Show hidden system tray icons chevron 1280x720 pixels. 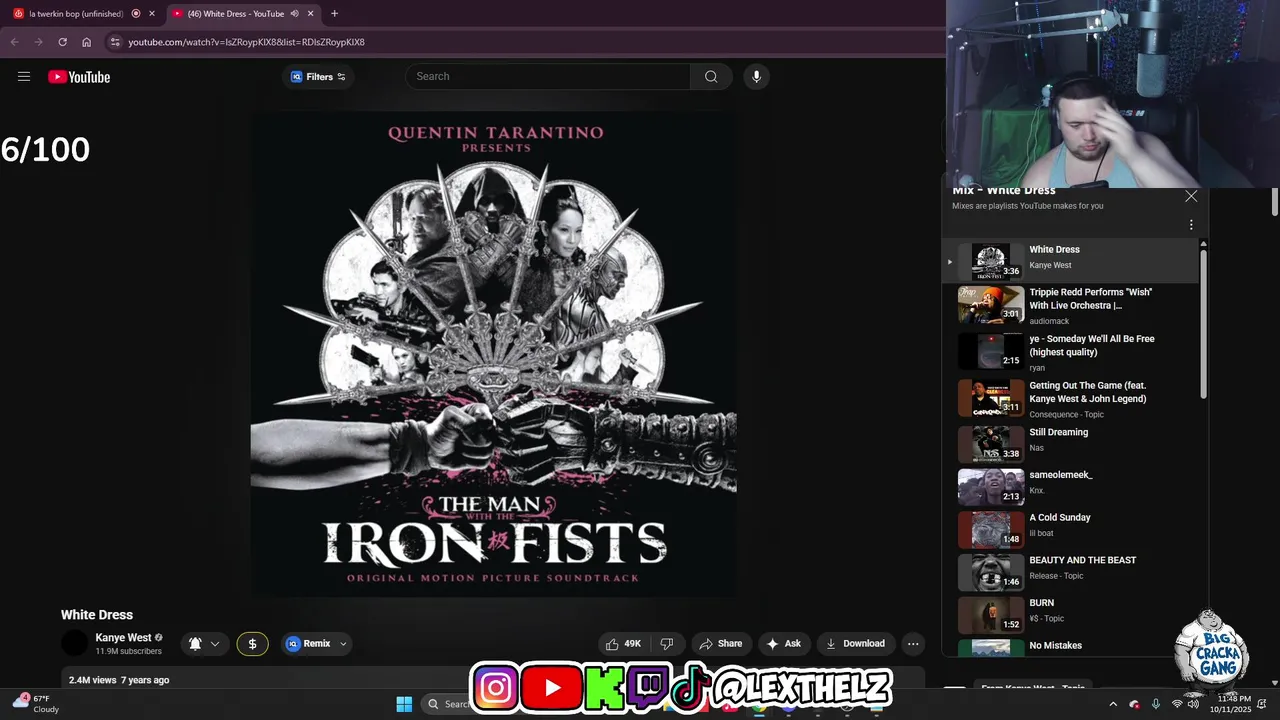(x=1113, y=704)
